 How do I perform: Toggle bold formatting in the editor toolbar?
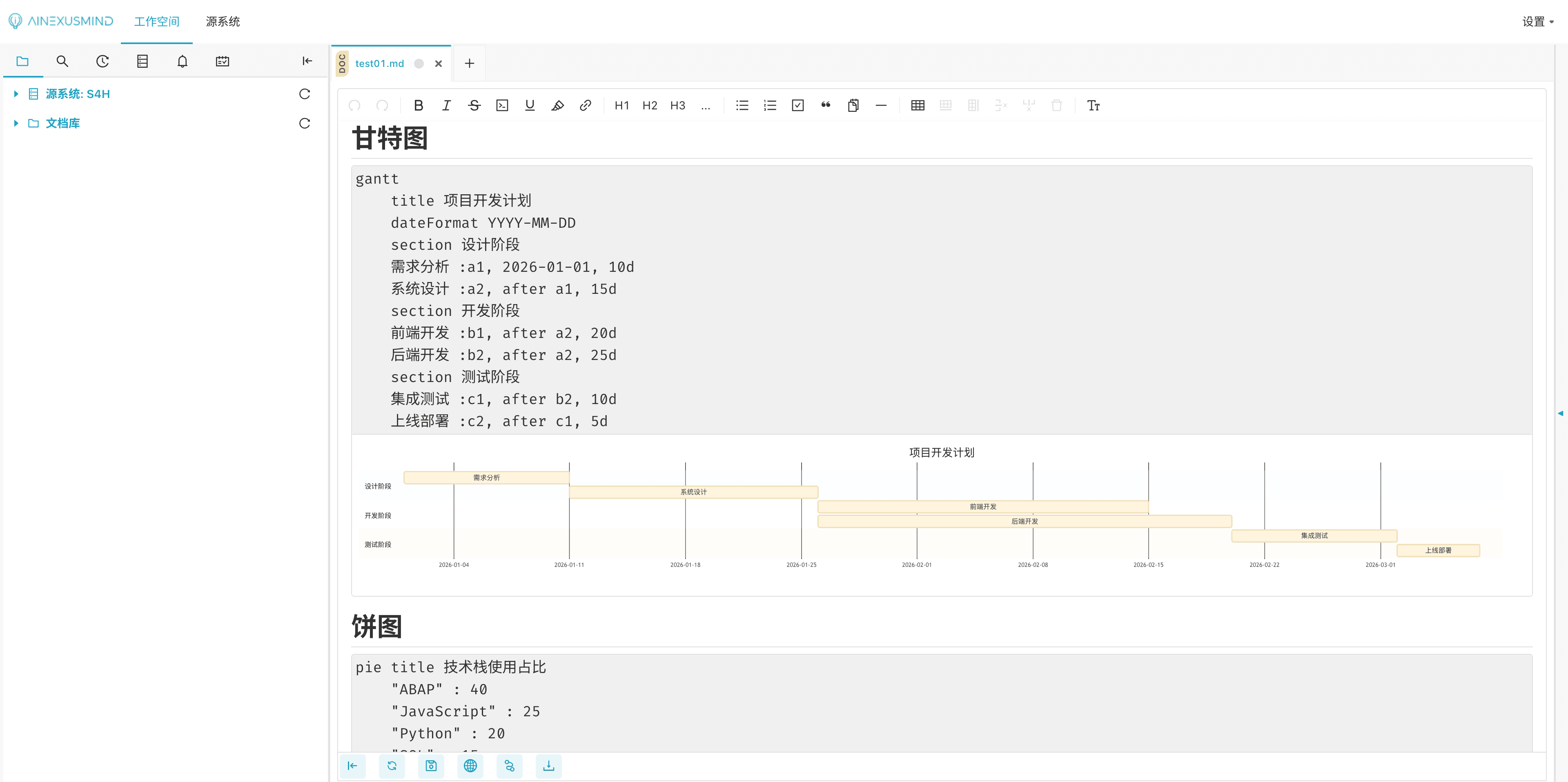(x=418, y=105)
